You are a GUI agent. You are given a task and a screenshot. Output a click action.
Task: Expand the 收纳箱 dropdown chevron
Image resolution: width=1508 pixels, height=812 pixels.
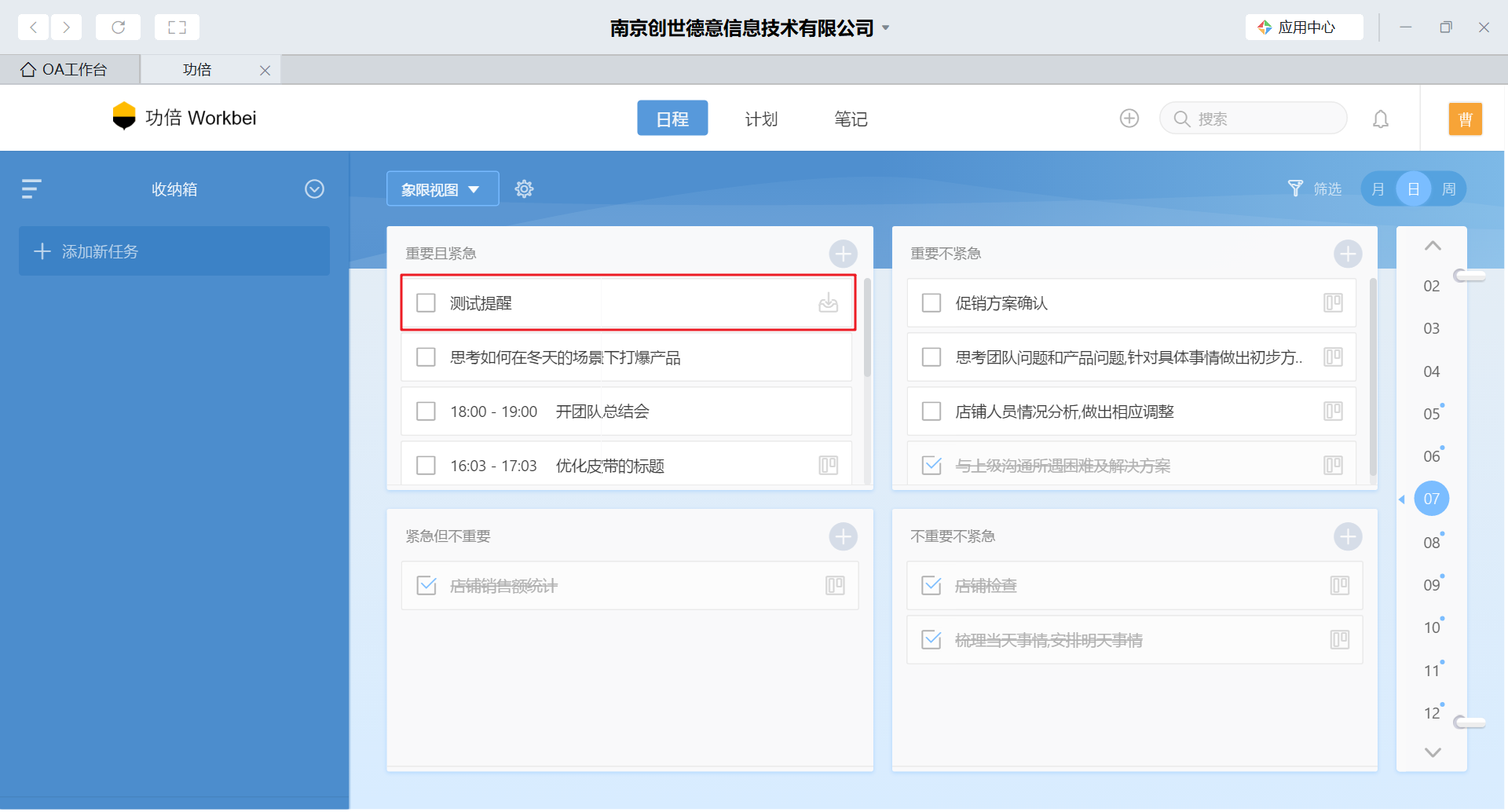[x=314, y=189]
